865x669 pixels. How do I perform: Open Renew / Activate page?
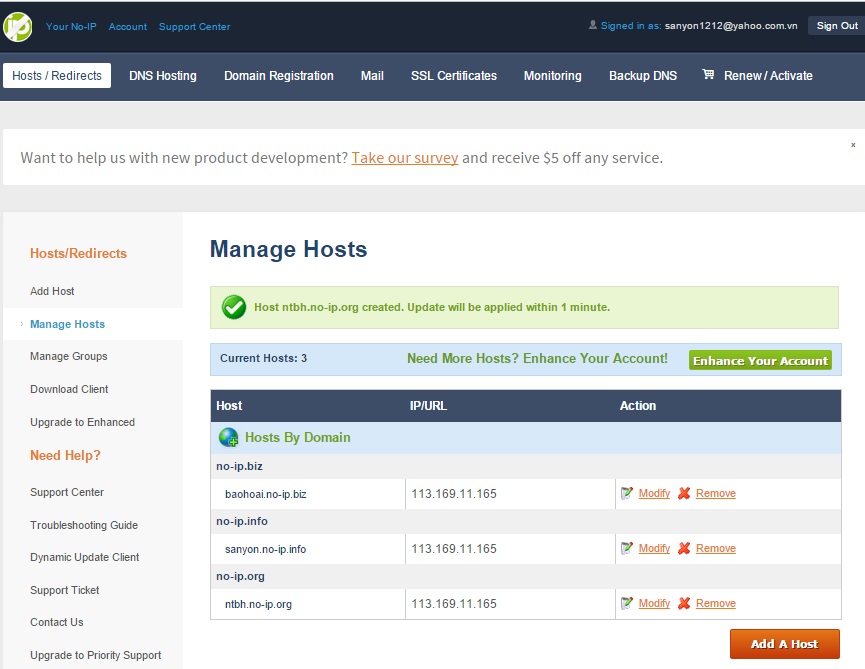coord(768,76)
